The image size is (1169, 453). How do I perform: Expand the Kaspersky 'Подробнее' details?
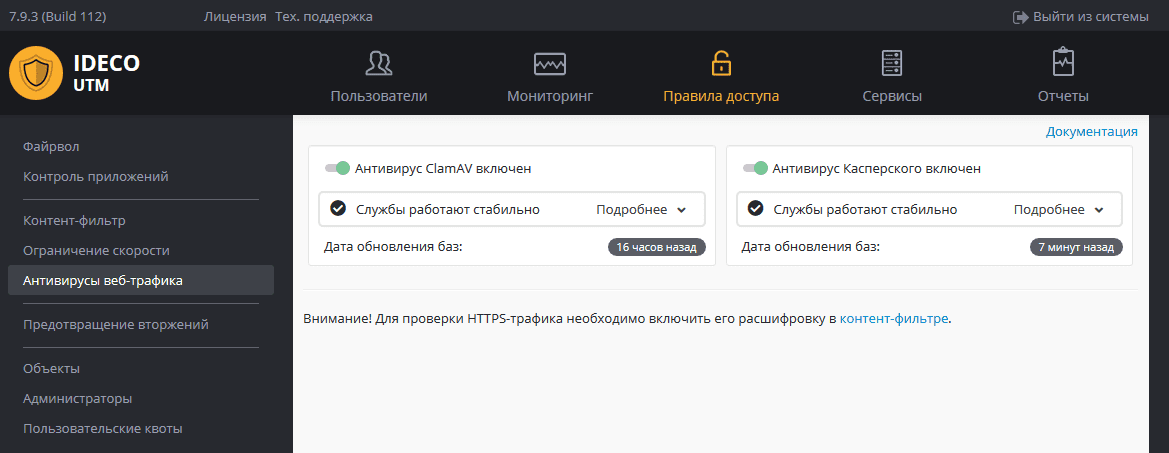(x=1058, y=210)
